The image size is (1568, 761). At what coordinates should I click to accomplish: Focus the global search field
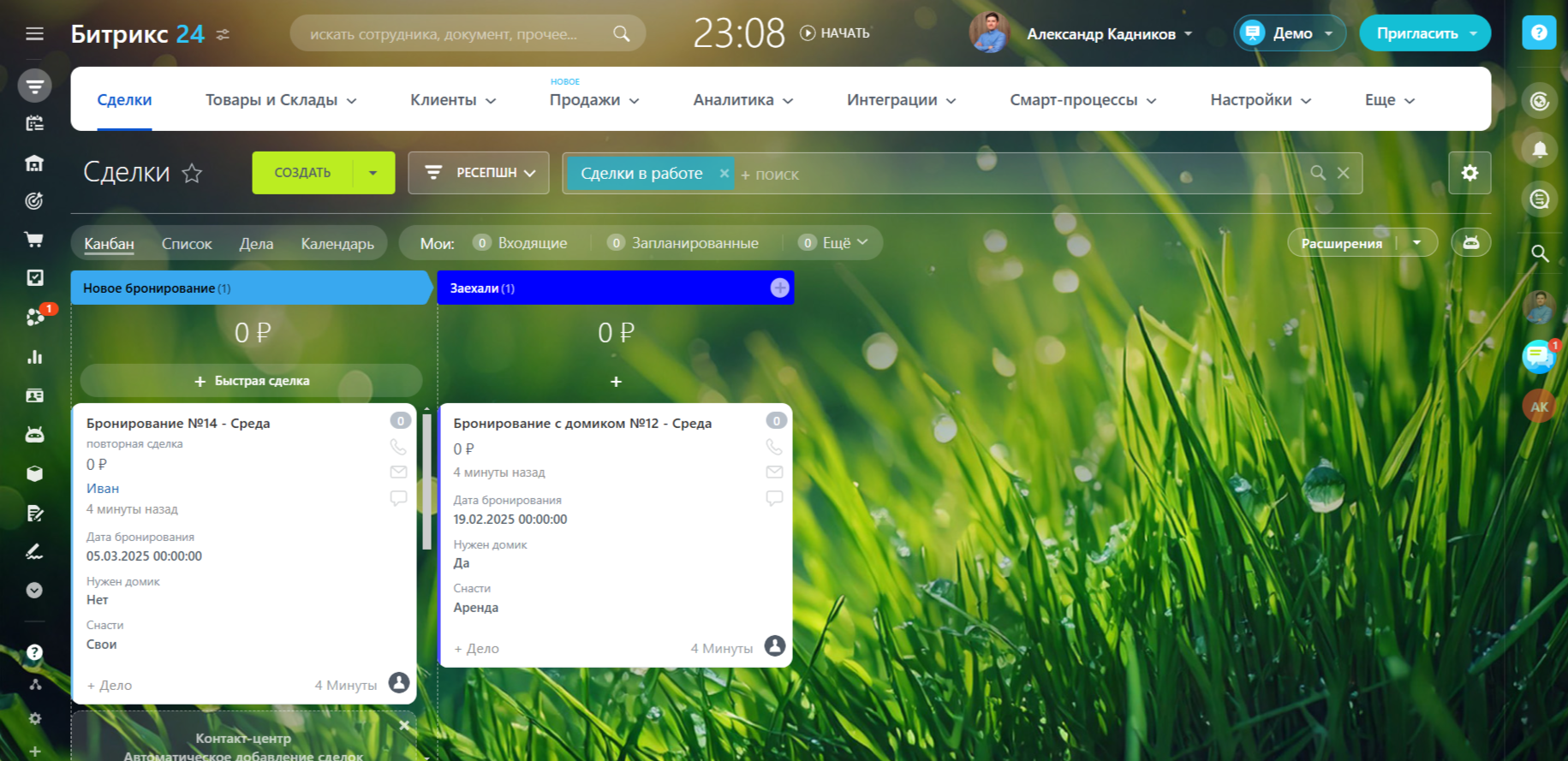click(468, 33)
